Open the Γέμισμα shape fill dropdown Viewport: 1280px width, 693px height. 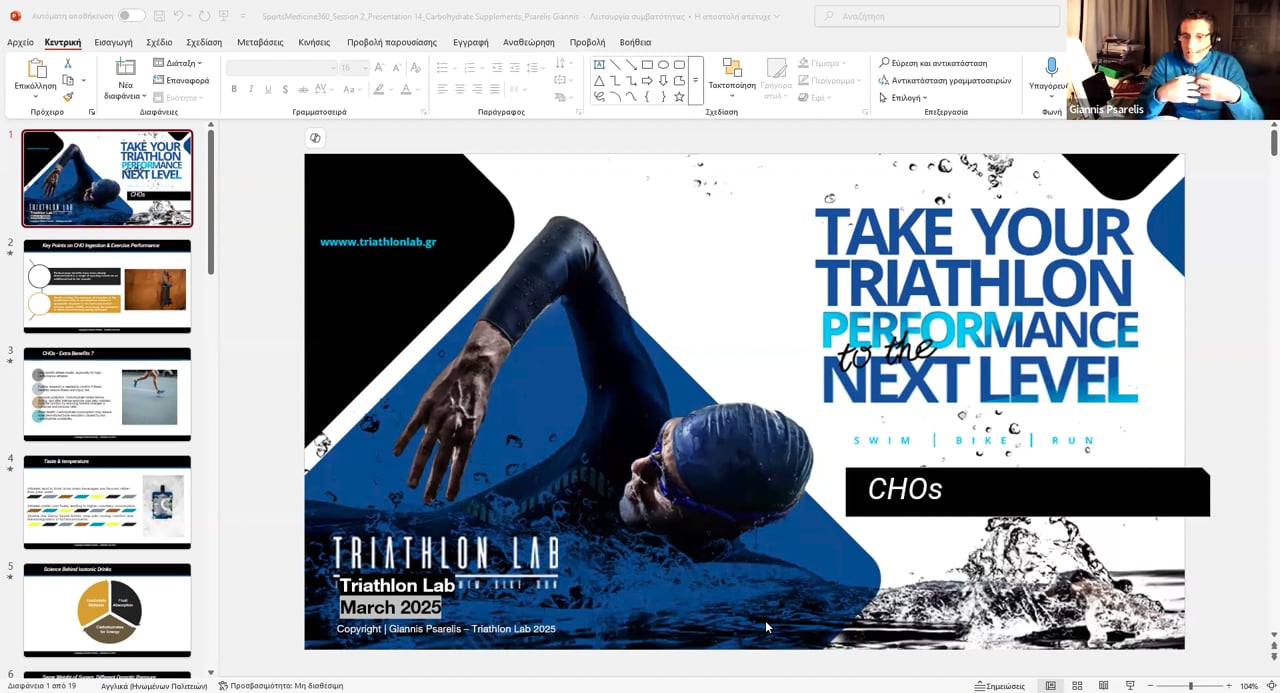821,63
